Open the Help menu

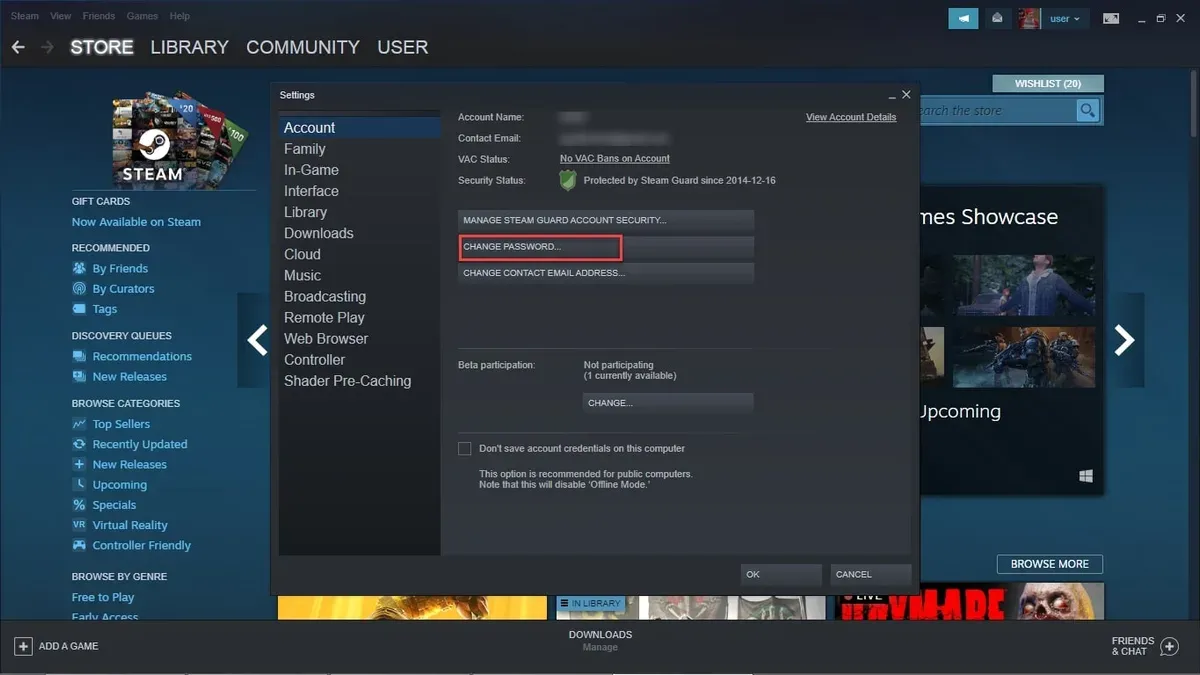point(180,16)
